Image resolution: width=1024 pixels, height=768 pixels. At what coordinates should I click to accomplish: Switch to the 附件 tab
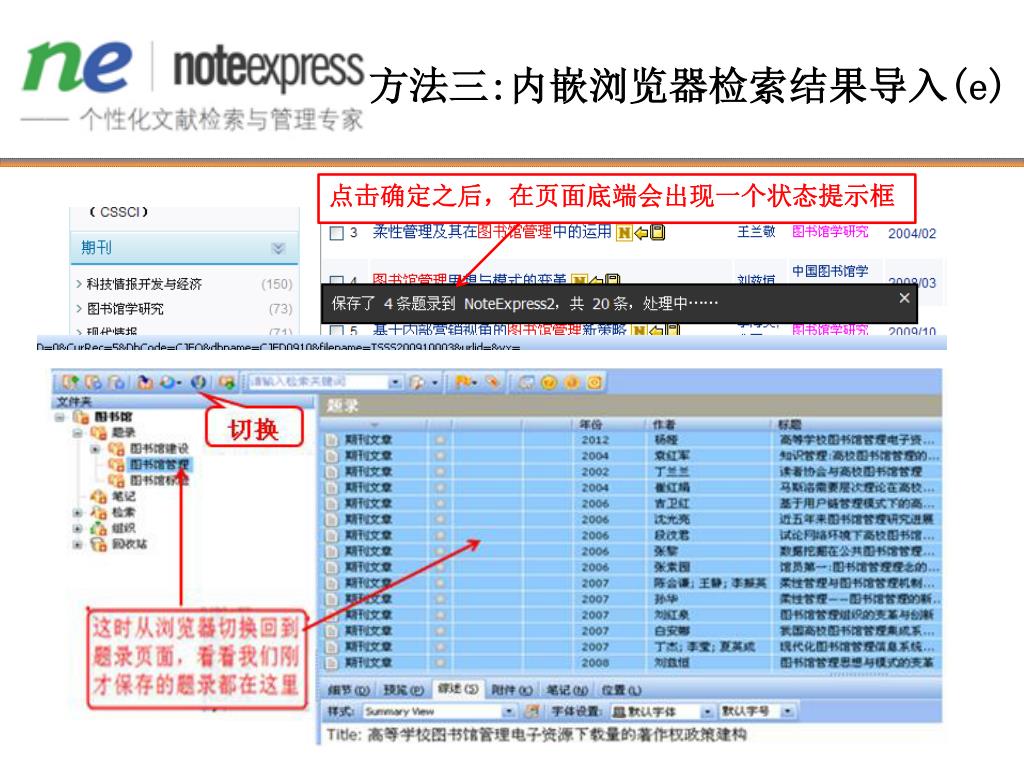(x=512, y=690)
